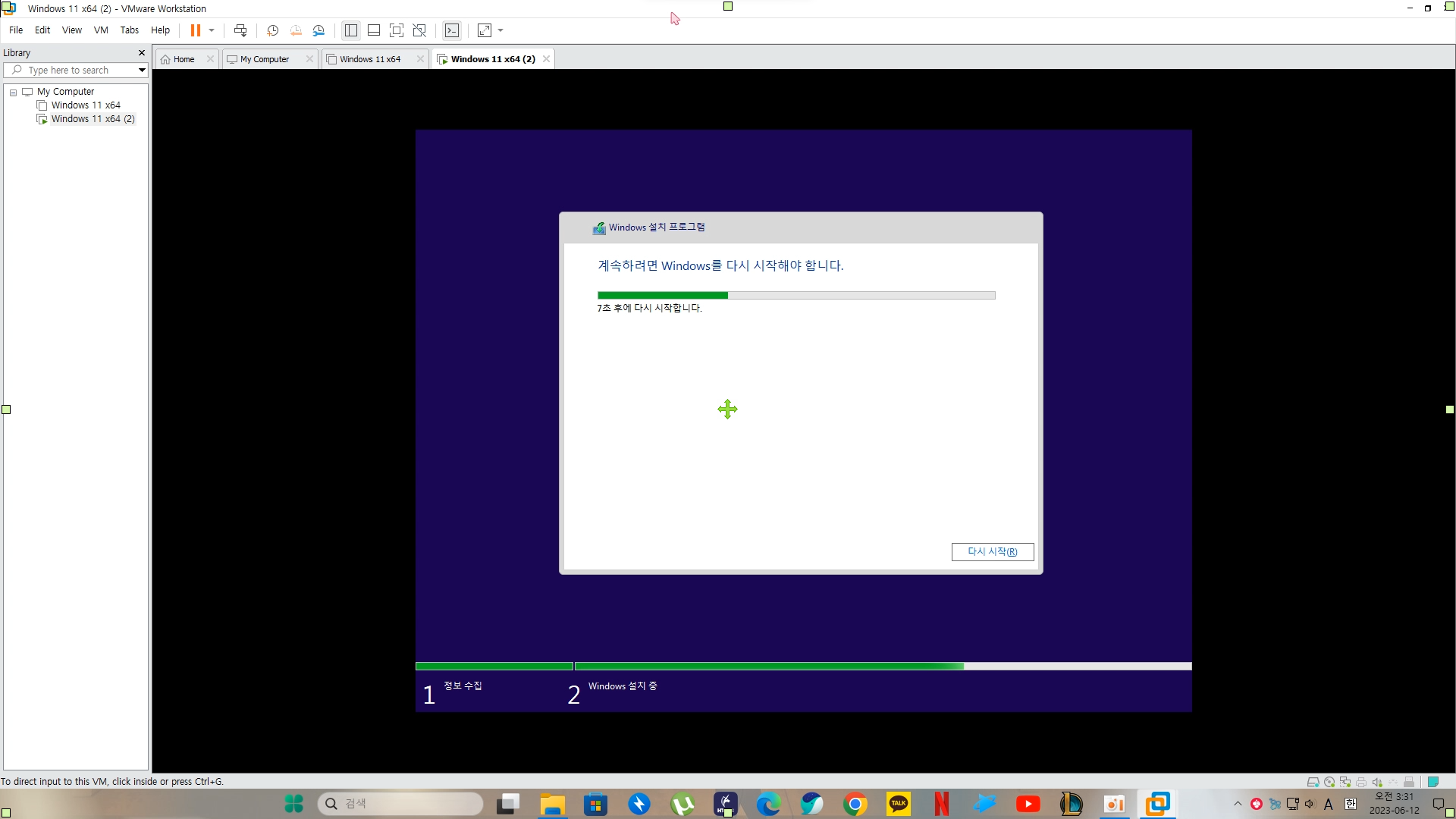Click the network adapter status icon
This screenshot has width=1456, height=819.
point(1345,782)
